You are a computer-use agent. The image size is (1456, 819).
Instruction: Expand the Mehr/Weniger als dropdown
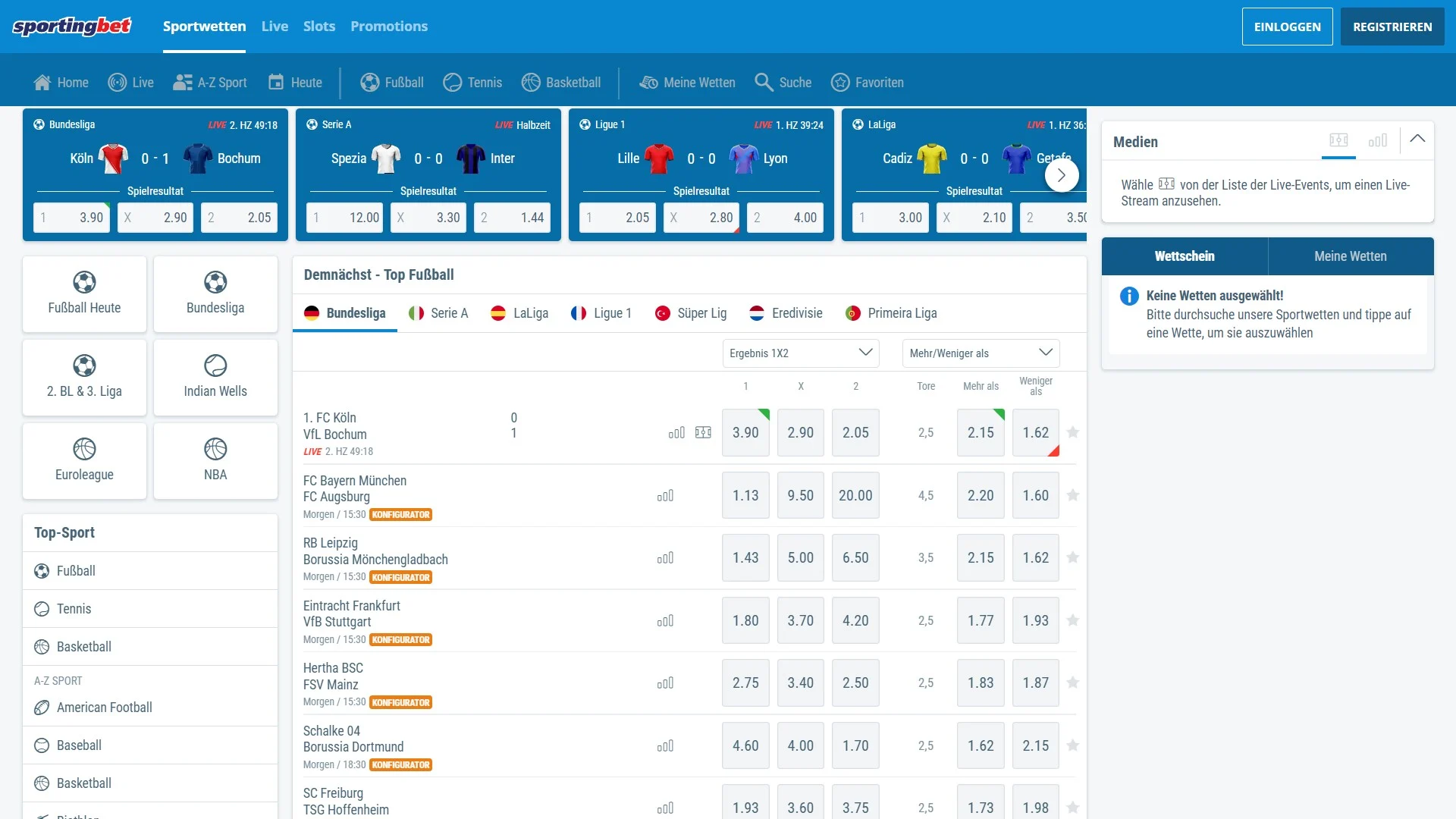[x=980, y=353]
